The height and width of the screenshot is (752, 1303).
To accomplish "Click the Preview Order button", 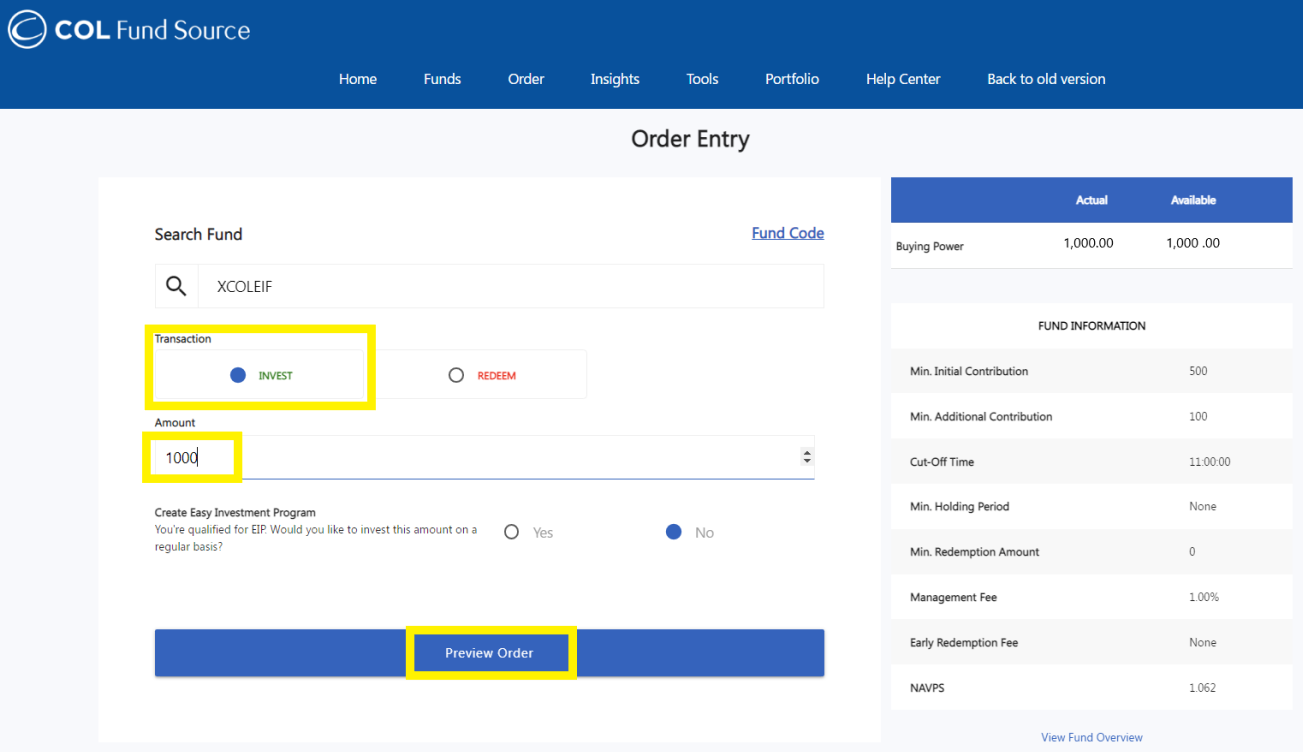I will 489,653.
